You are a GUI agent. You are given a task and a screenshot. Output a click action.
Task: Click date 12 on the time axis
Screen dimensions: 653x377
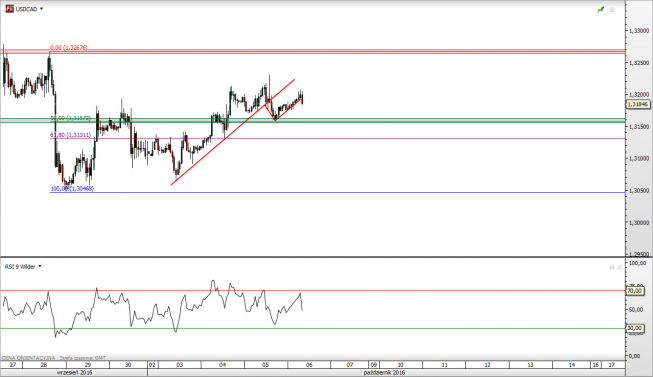(487, 365)
